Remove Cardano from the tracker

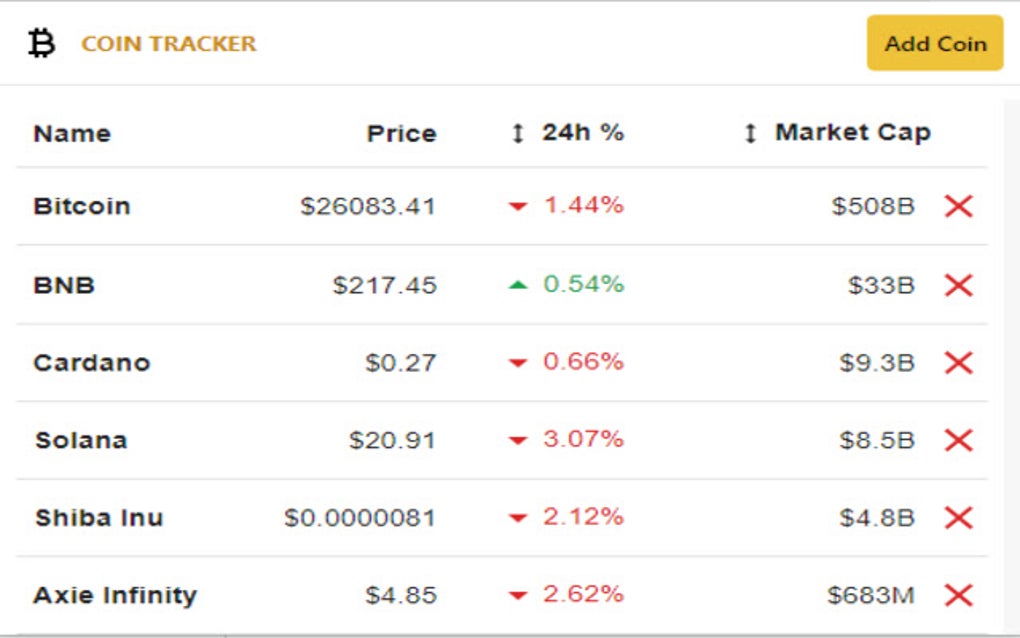958,362
